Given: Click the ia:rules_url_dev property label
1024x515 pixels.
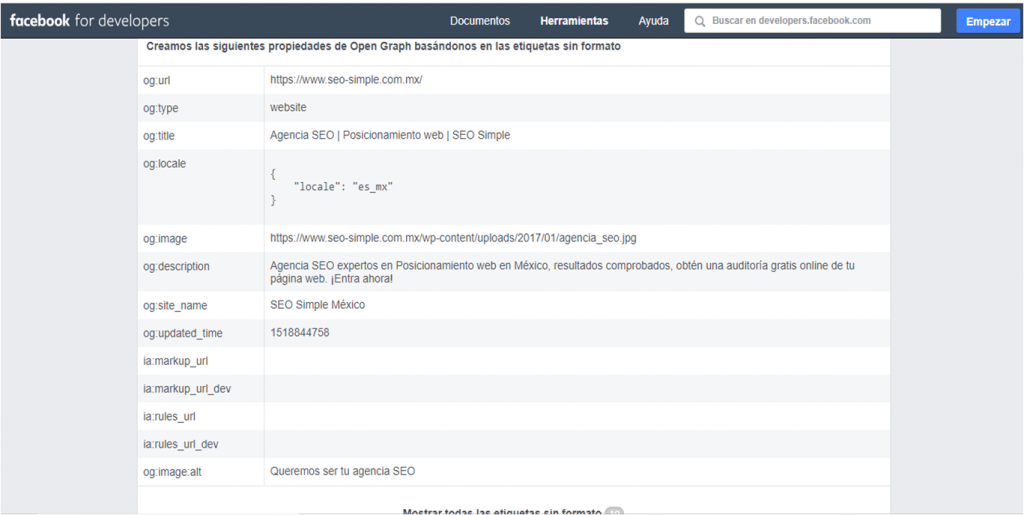Looking at the screenshot, I should click(x=180, y=444).
